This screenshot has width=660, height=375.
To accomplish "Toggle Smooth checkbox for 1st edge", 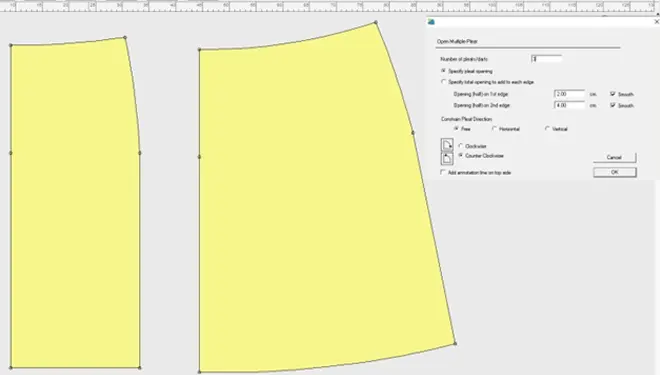I will pos(612,94).
